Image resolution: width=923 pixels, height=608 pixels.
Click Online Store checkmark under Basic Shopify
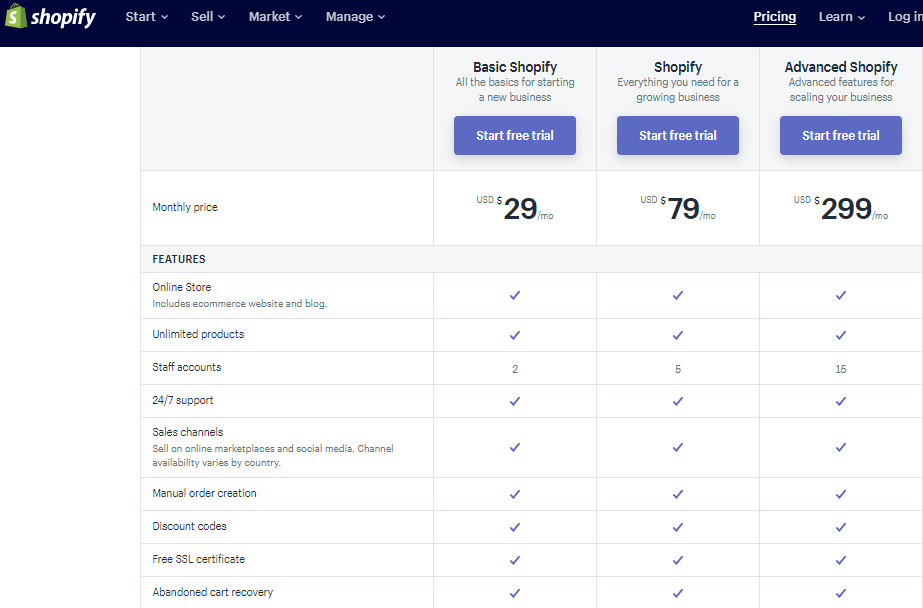click(x=515, y=295)
